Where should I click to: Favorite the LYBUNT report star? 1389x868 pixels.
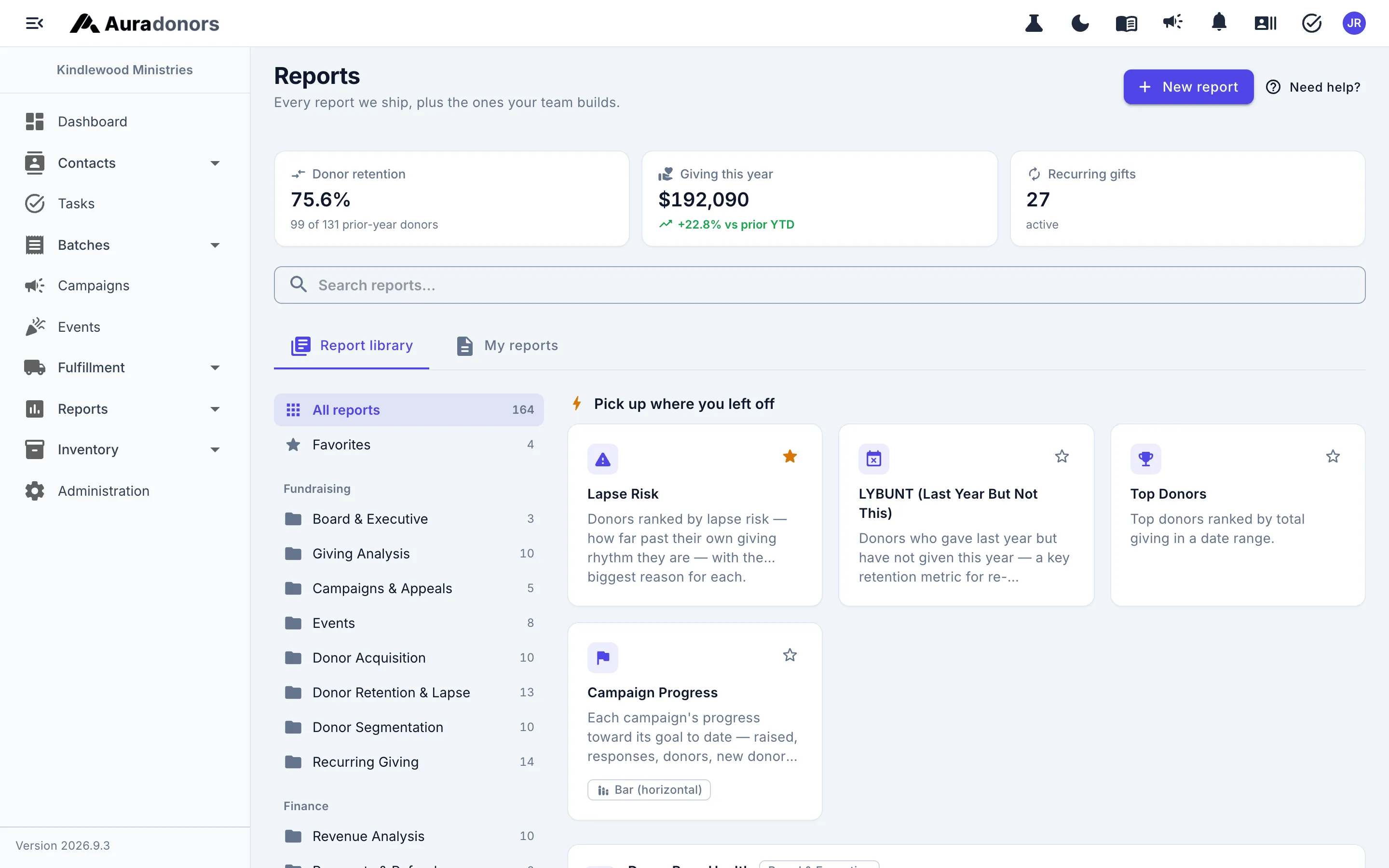(1062, 456)
